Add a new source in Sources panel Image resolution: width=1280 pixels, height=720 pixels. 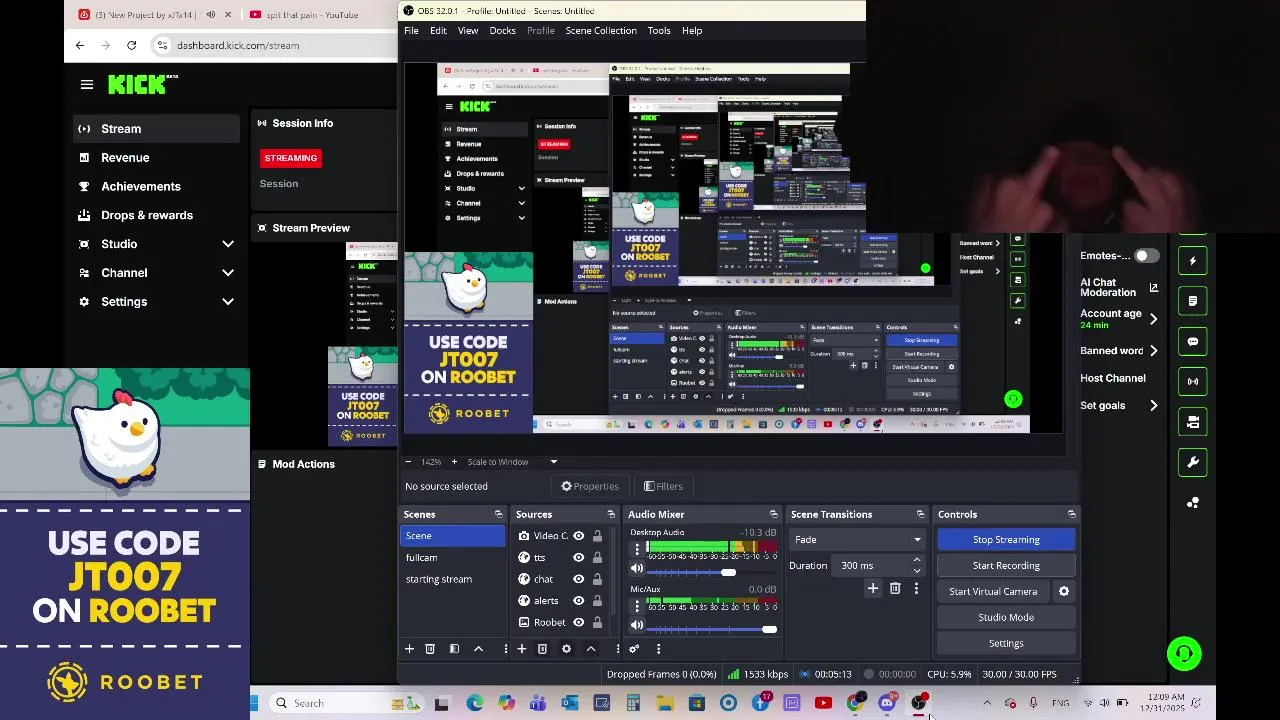pyautogui.click(x=521, y=649)
